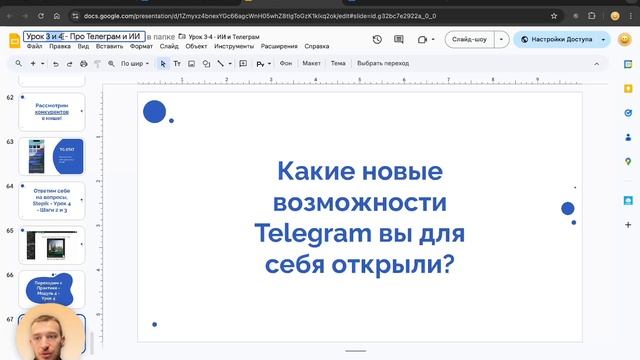
Task: Open Google Calendar side panel
Action: 628,64
